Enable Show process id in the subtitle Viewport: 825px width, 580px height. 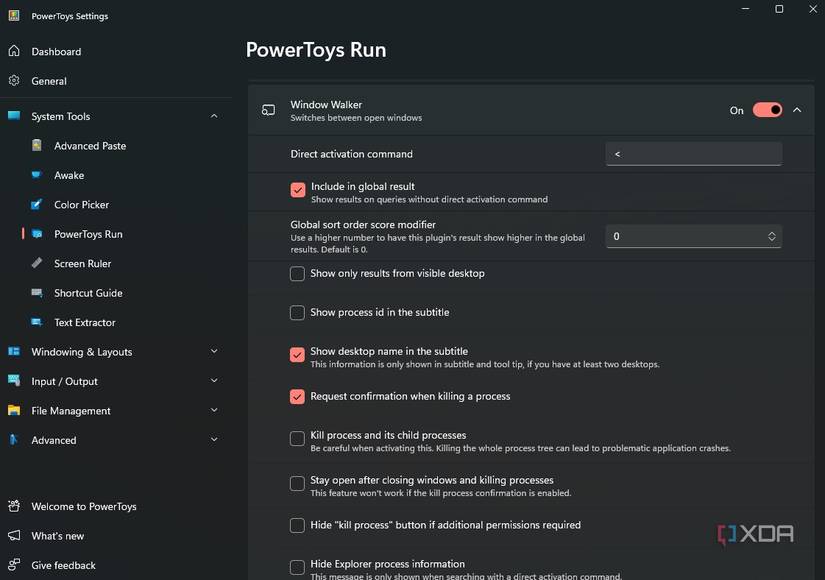(x=297, y=312)
